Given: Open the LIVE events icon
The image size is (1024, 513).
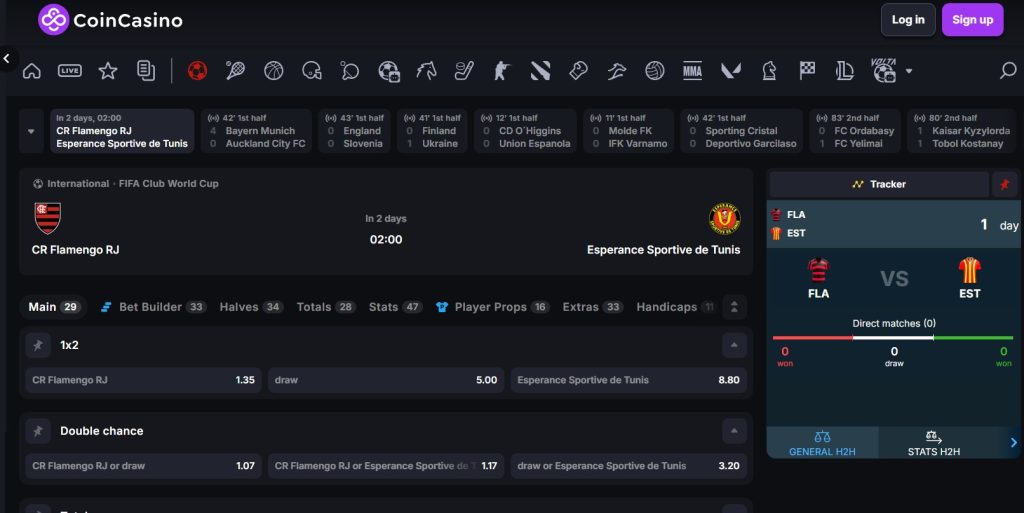Looking at the screenshot, I should [x=70, y=70].
